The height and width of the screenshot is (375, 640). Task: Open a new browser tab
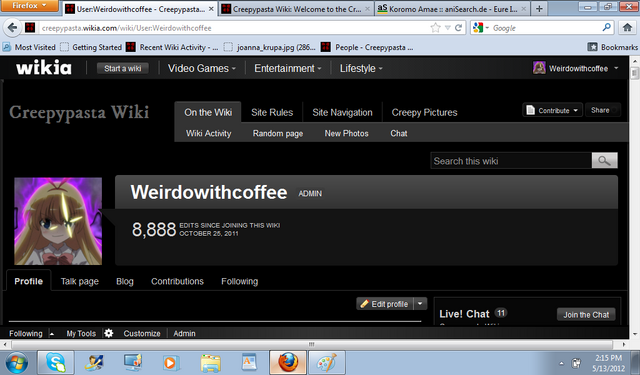539,9
